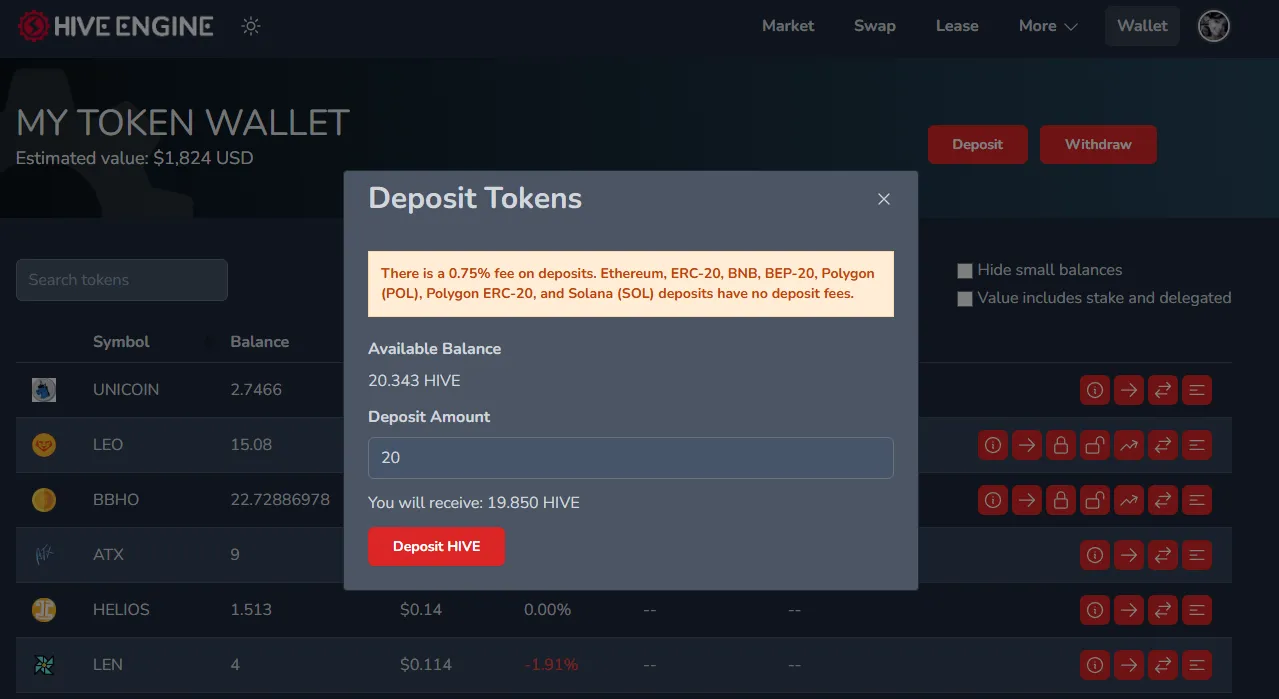Sort by the Balance column header
Image resolution: width=1279 pixels, height=699 pixels.
point(259,342)
